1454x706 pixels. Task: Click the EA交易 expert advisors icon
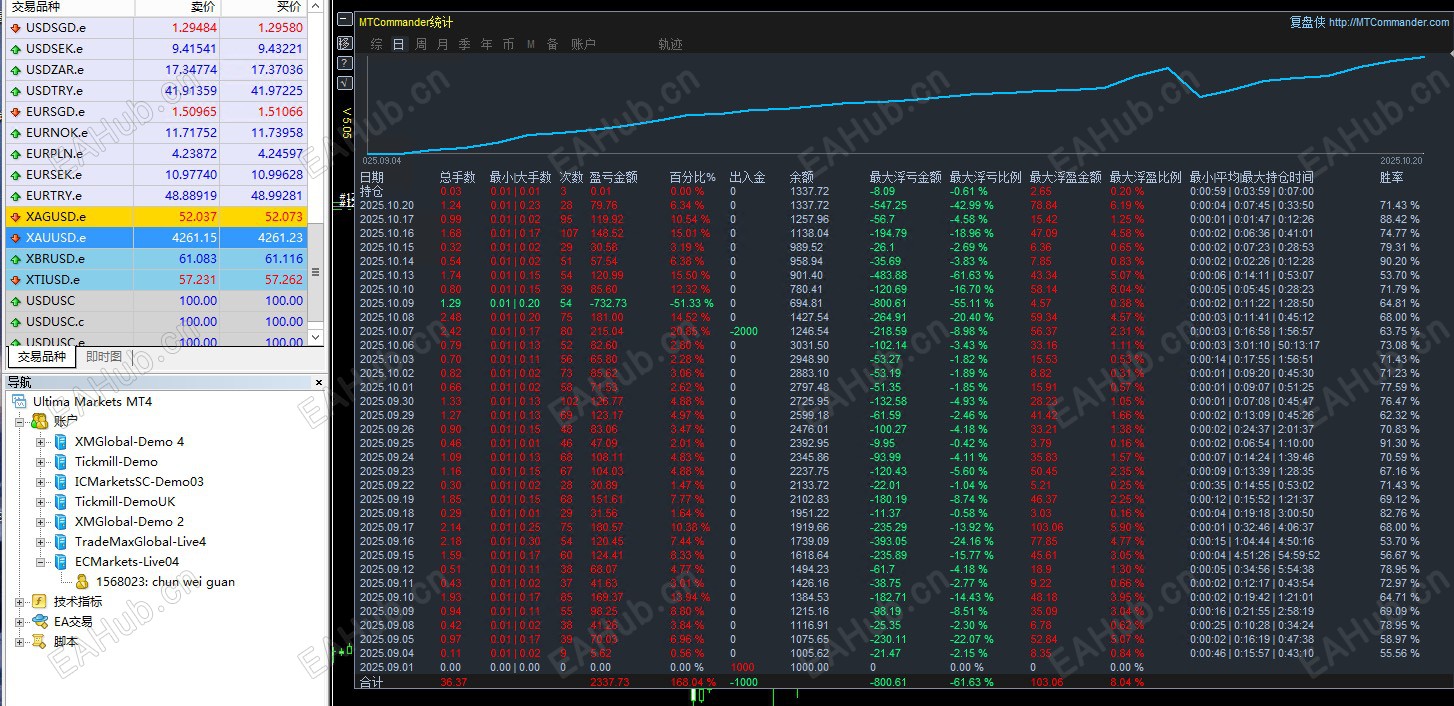39,622
